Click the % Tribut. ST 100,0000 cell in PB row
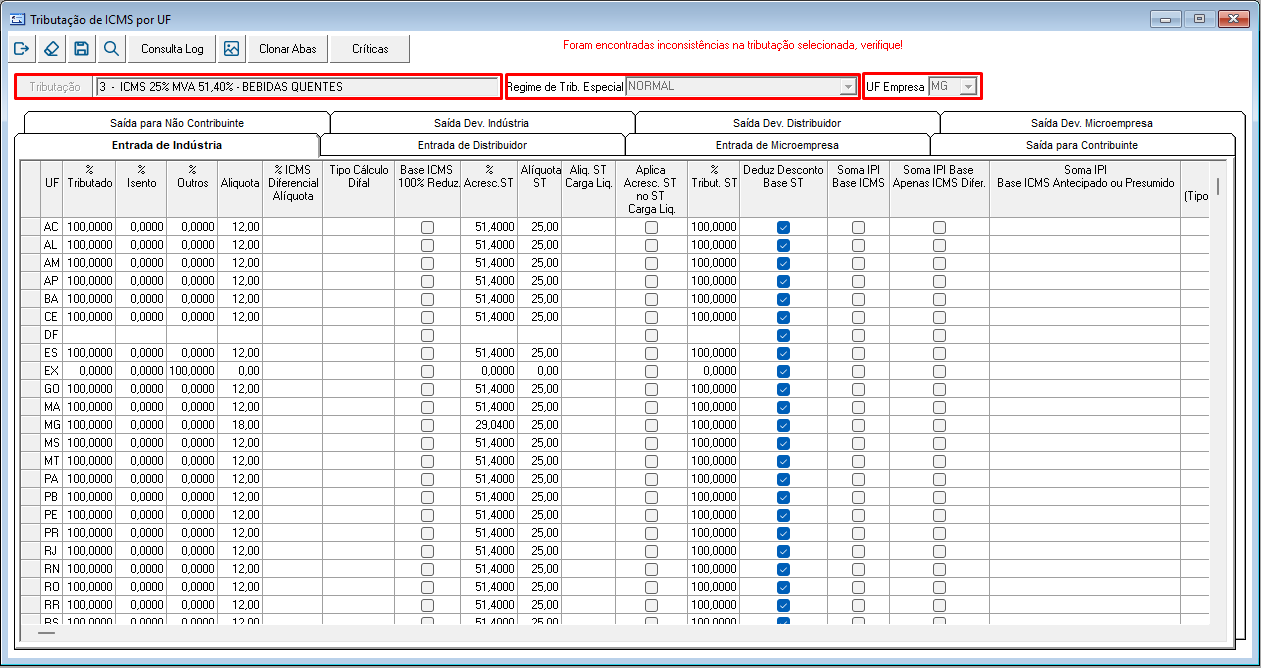 (x=714, y=497)
